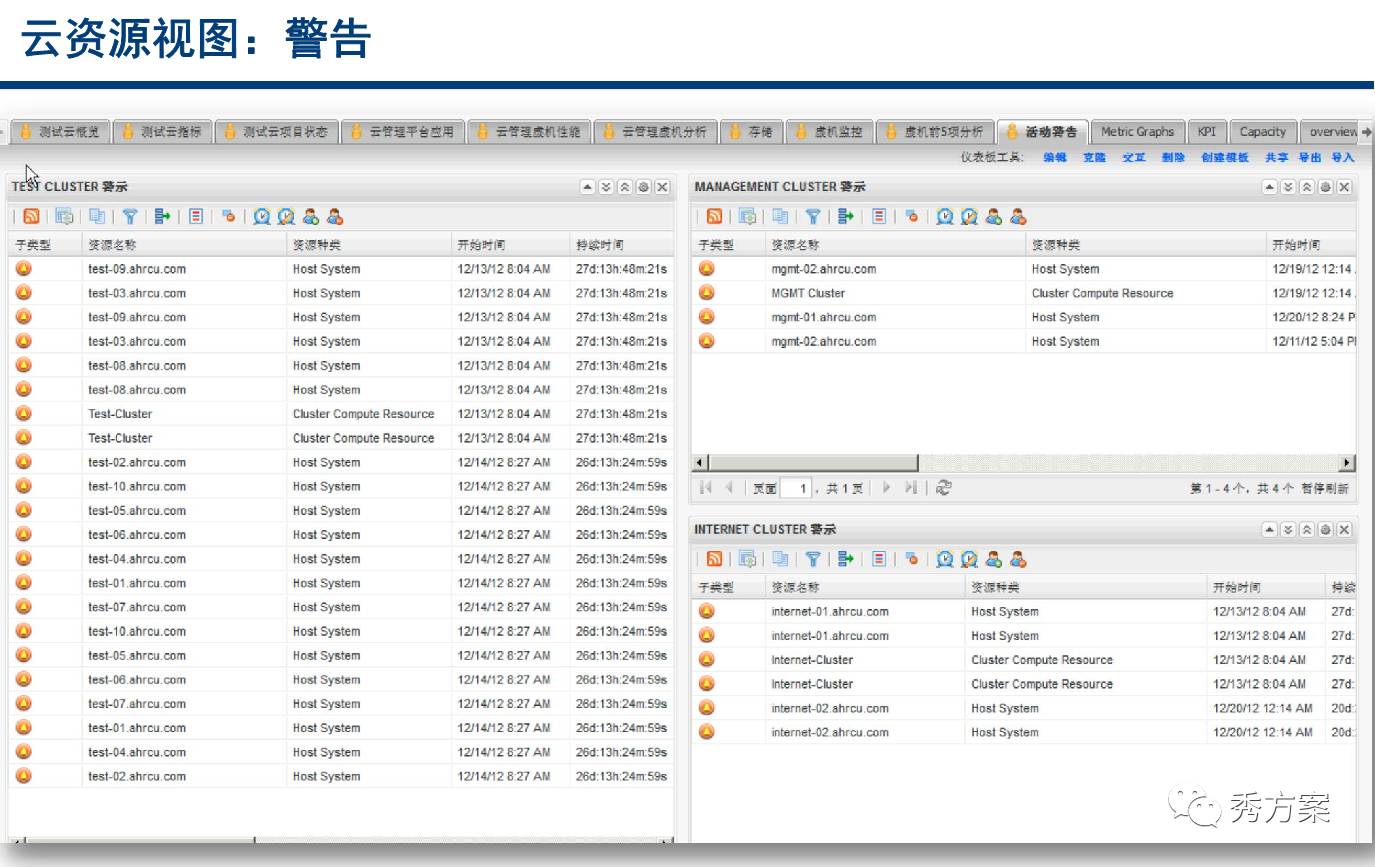Click filter funnel icon in MANAGEMENT CLUSTER toolbar
The width and height of the screenshot is (1375, 867).
coord(813,216)
